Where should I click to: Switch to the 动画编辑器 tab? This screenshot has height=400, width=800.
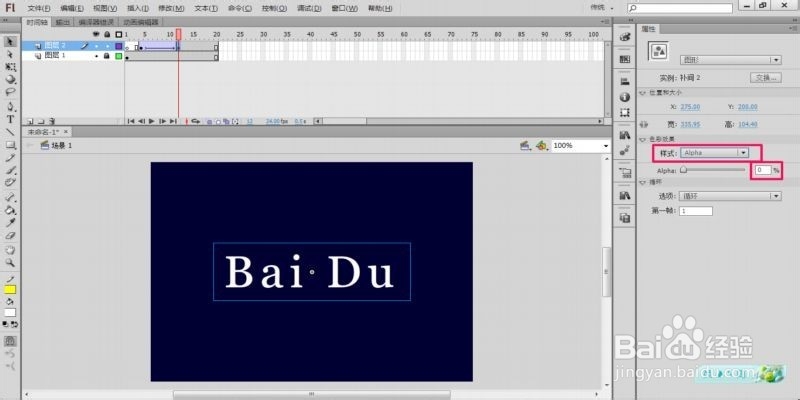(x=140, y=22)
